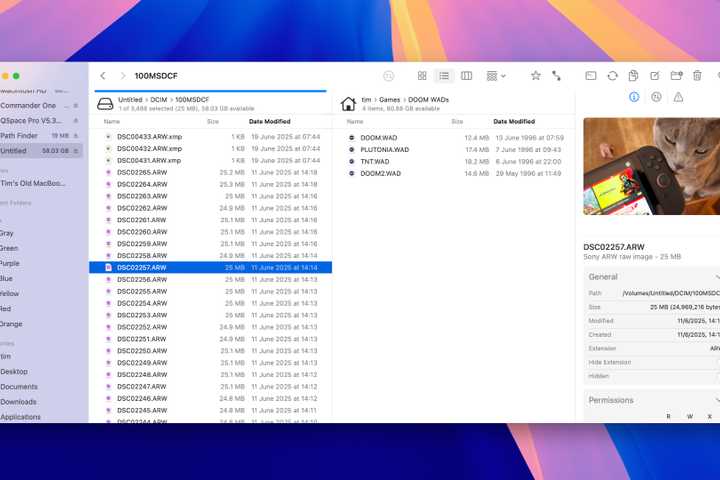Sort left pane by Name column
Image resolution: width=720 pixels, height=480 pixels.
click(x=112, y=122)
